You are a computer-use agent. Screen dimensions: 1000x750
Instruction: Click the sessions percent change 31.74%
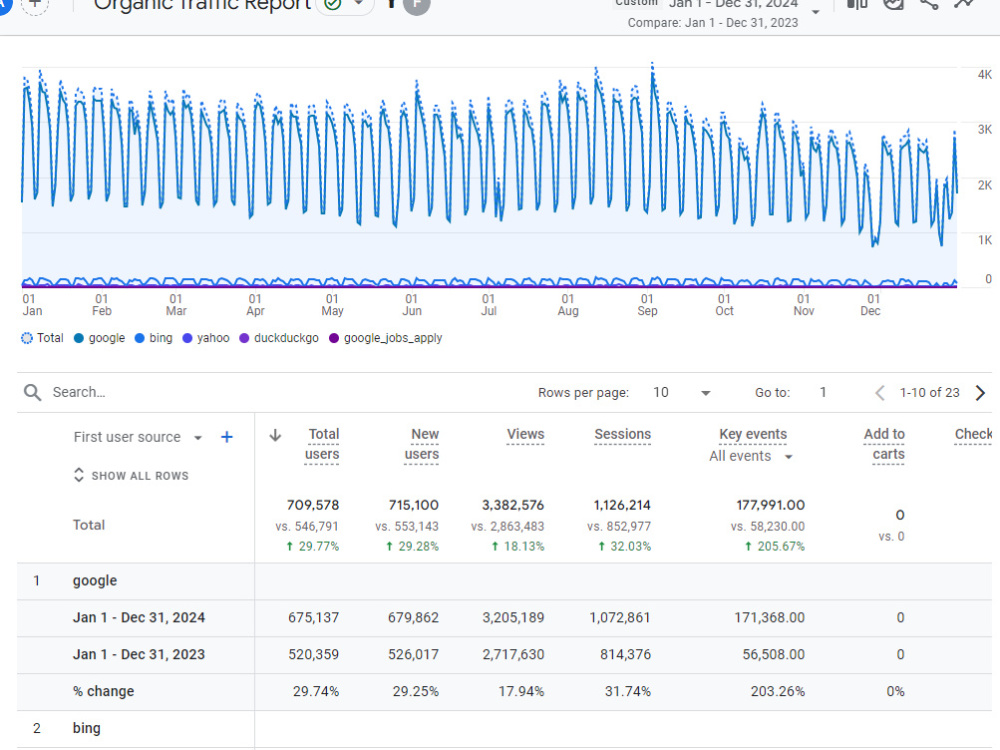[x=628, y=691]
